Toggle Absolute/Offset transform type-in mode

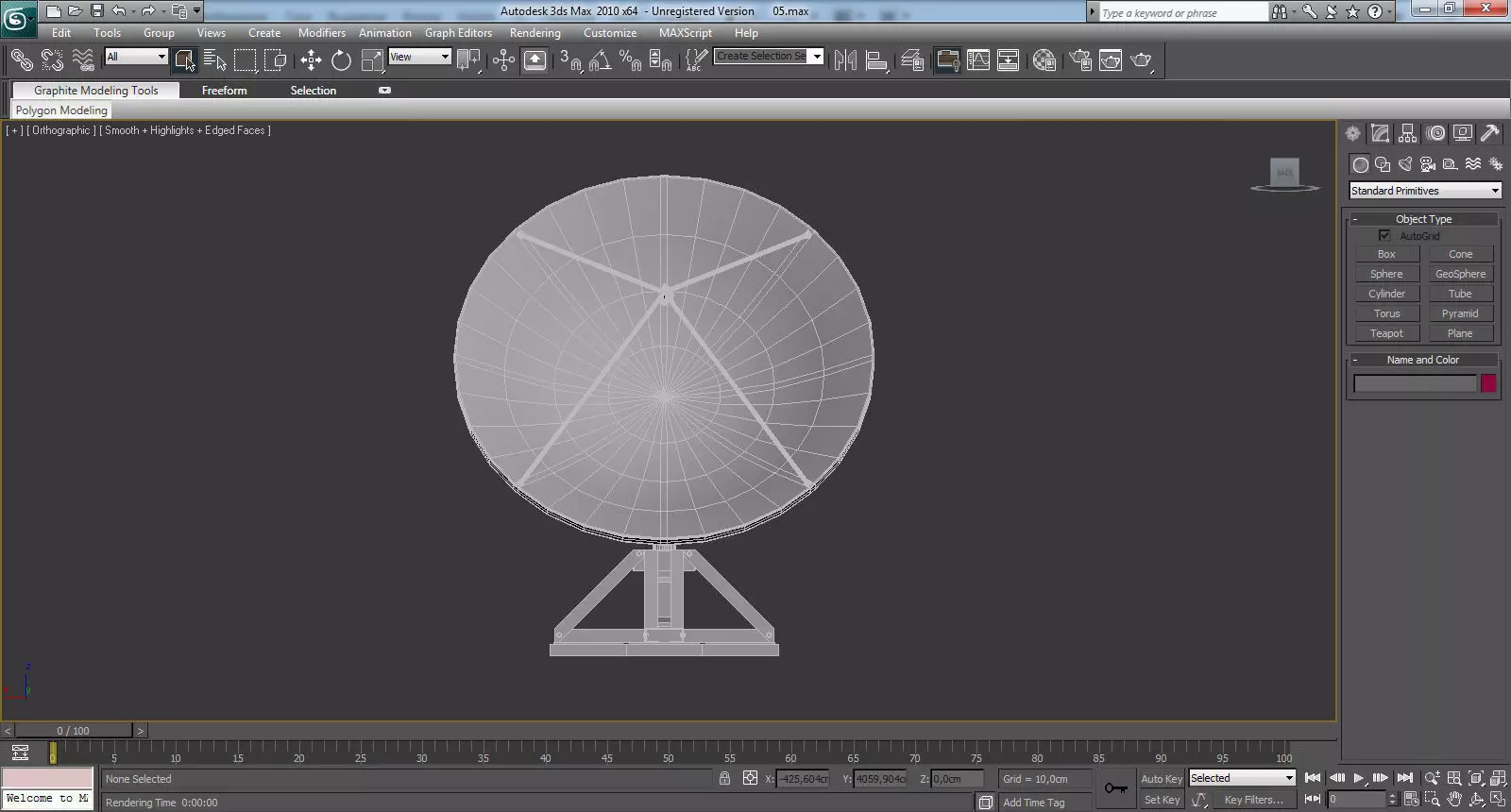[750, 778]
